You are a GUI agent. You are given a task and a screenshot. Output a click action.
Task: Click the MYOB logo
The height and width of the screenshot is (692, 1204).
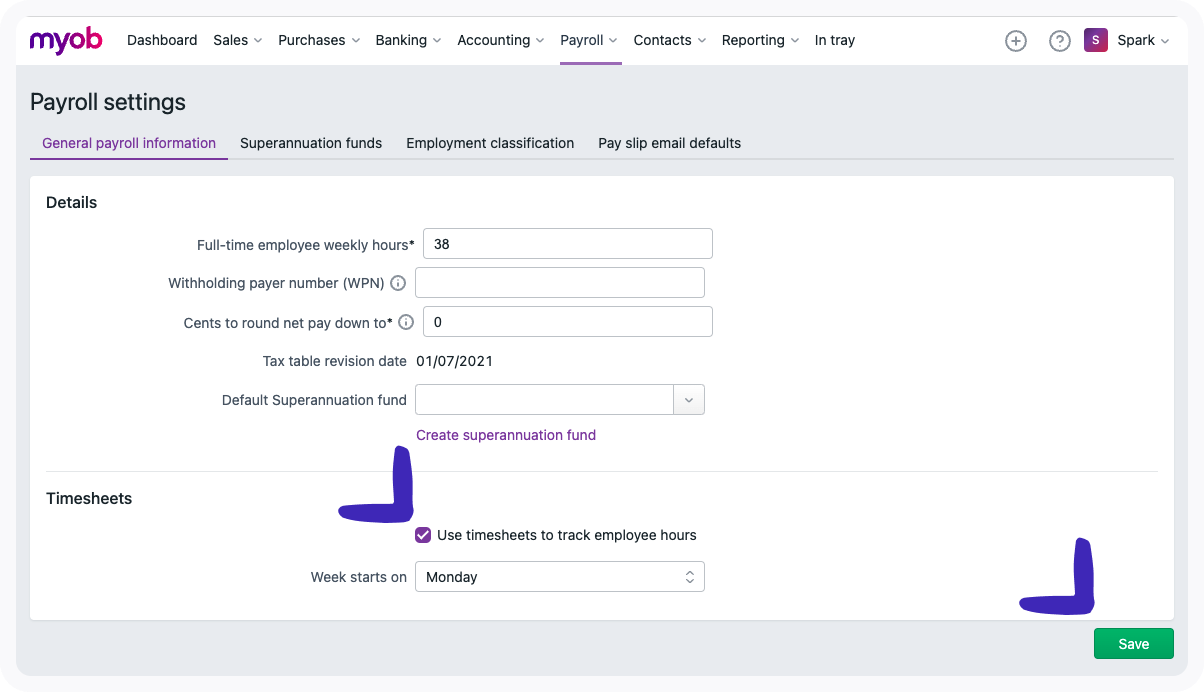coord(65,41)
